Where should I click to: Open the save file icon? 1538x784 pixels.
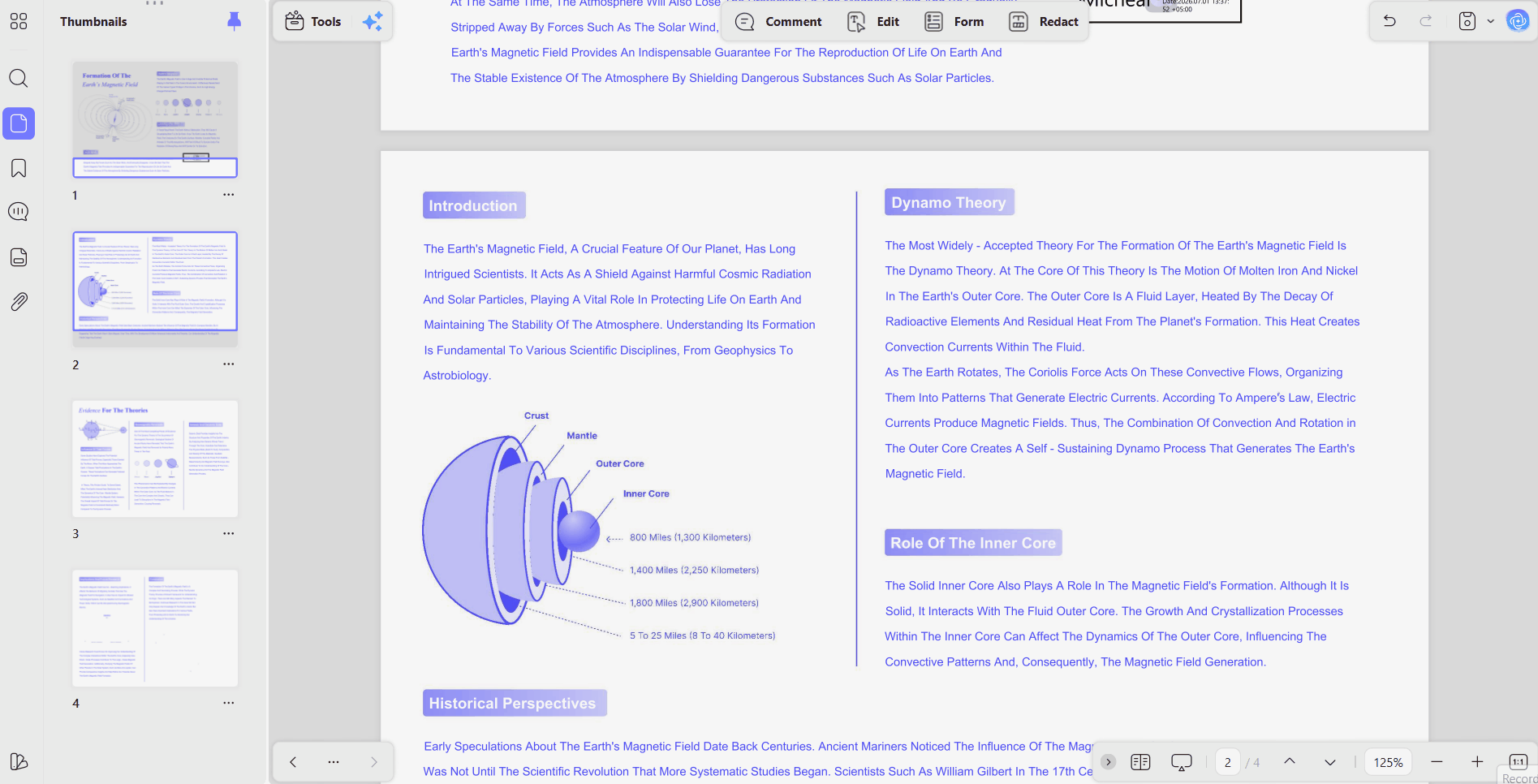coord(1467,21)
